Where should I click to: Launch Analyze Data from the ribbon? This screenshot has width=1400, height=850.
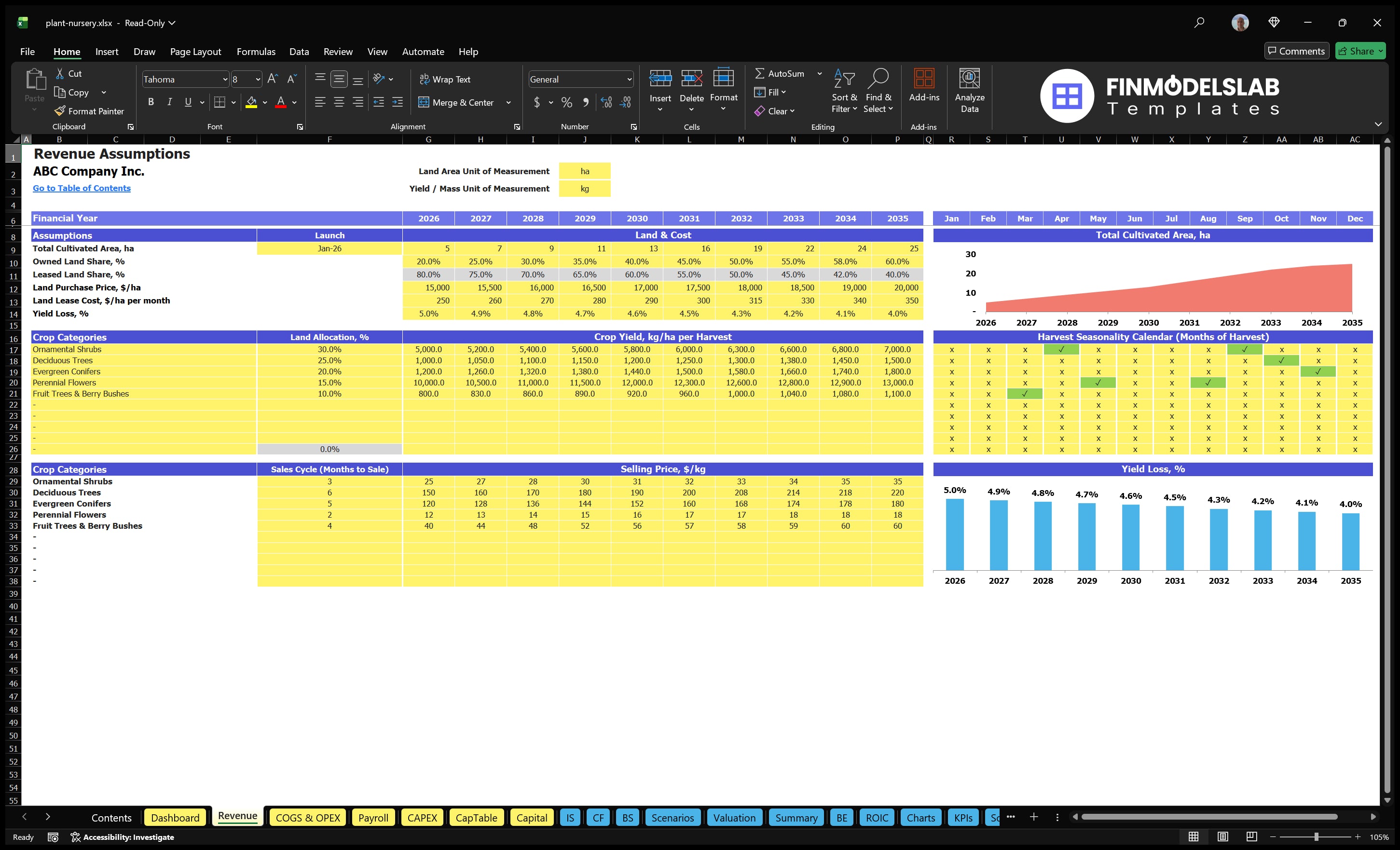(x=969, y=90)
